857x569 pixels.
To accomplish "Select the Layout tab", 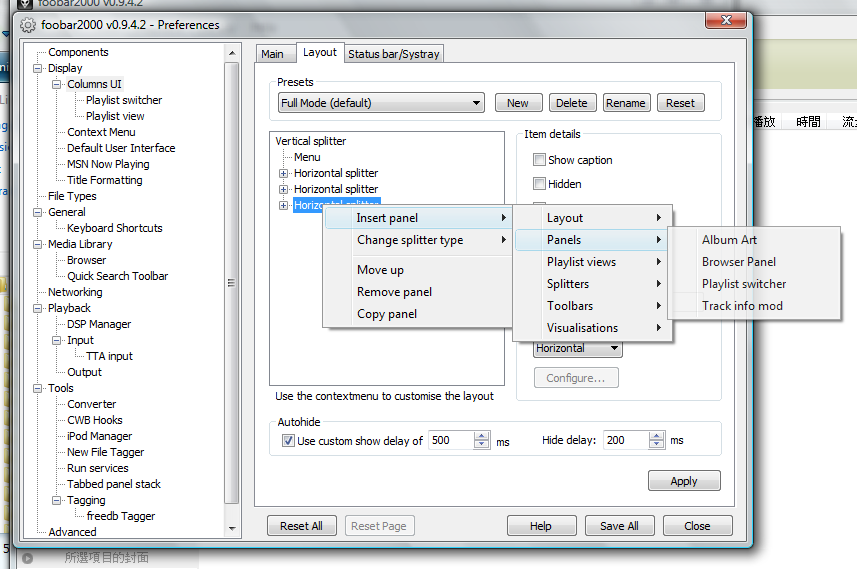I will [x=320, y=52].
